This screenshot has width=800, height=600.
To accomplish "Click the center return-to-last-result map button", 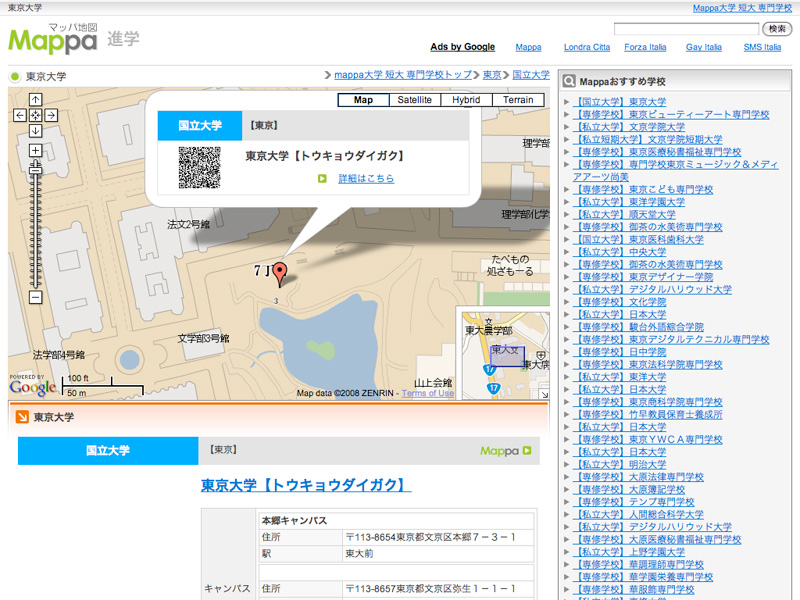I will (35, 115).
